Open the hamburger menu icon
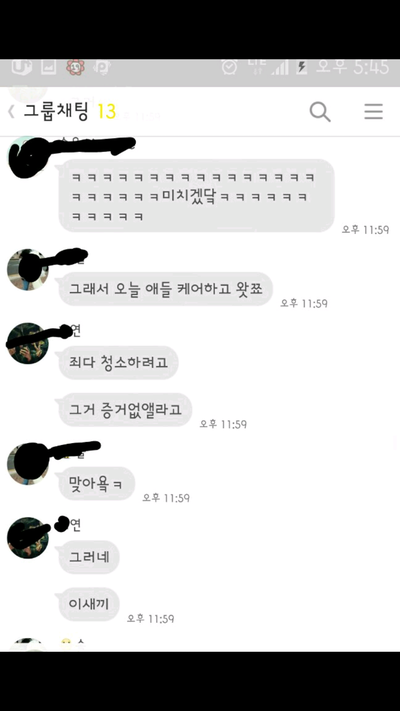Viewport: 400px width, 711px height. point(373,112)
